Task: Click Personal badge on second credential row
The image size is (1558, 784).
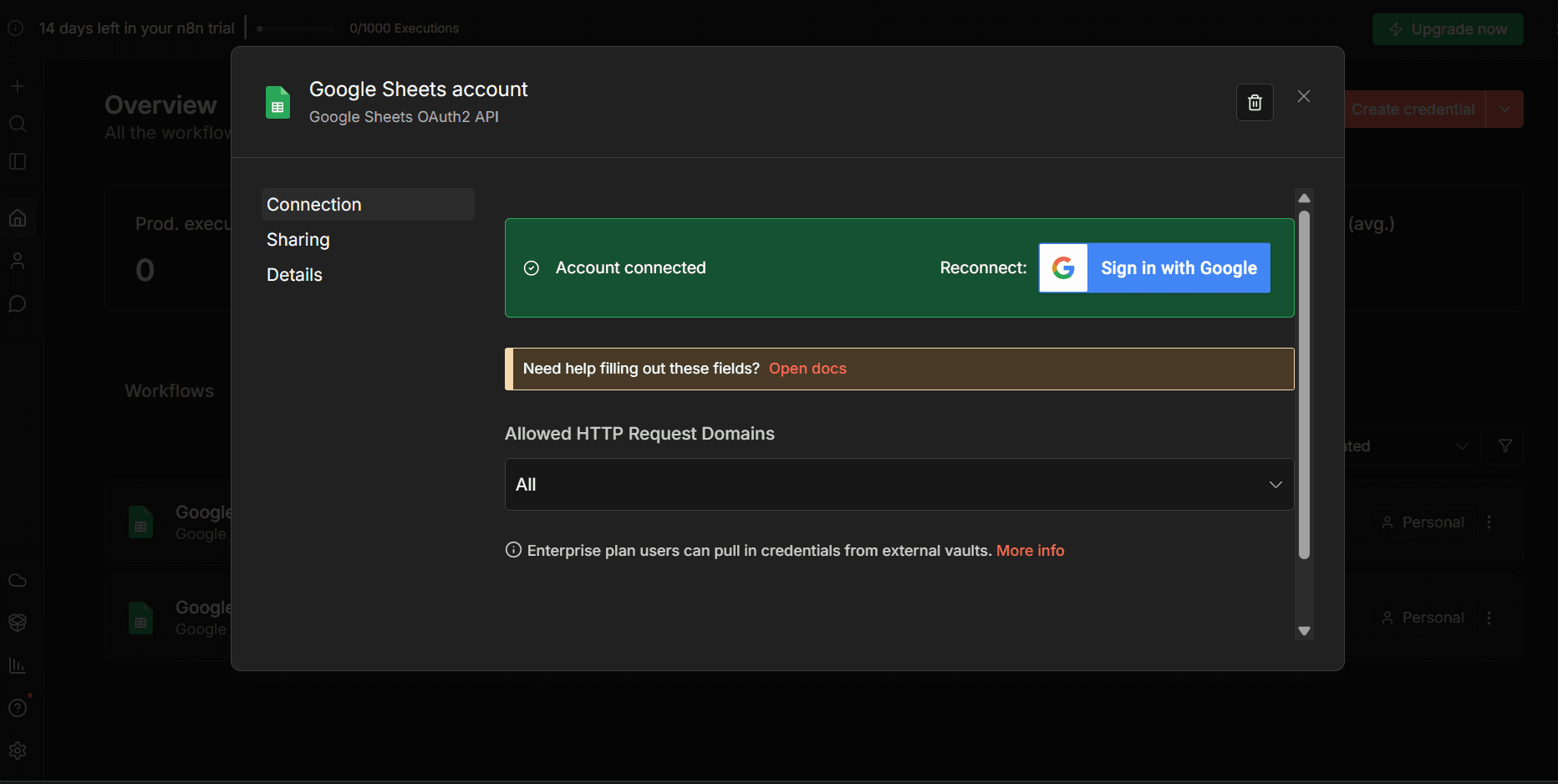Action: 1422,618
